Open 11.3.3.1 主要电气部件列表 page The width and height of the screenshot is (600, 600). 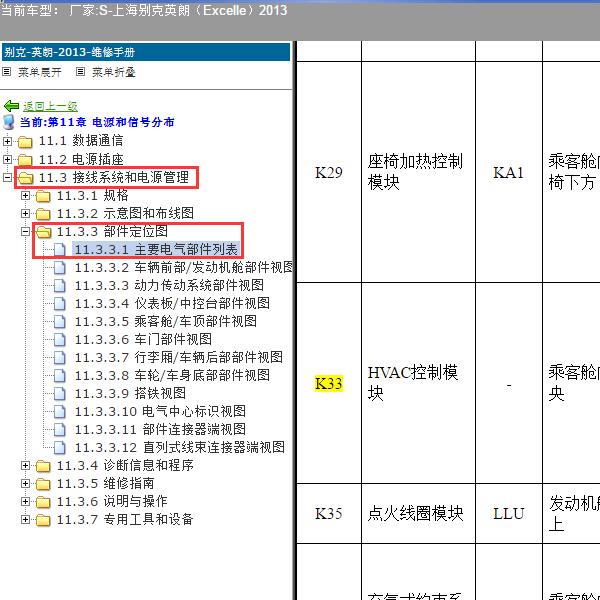(x=156, y=249)
